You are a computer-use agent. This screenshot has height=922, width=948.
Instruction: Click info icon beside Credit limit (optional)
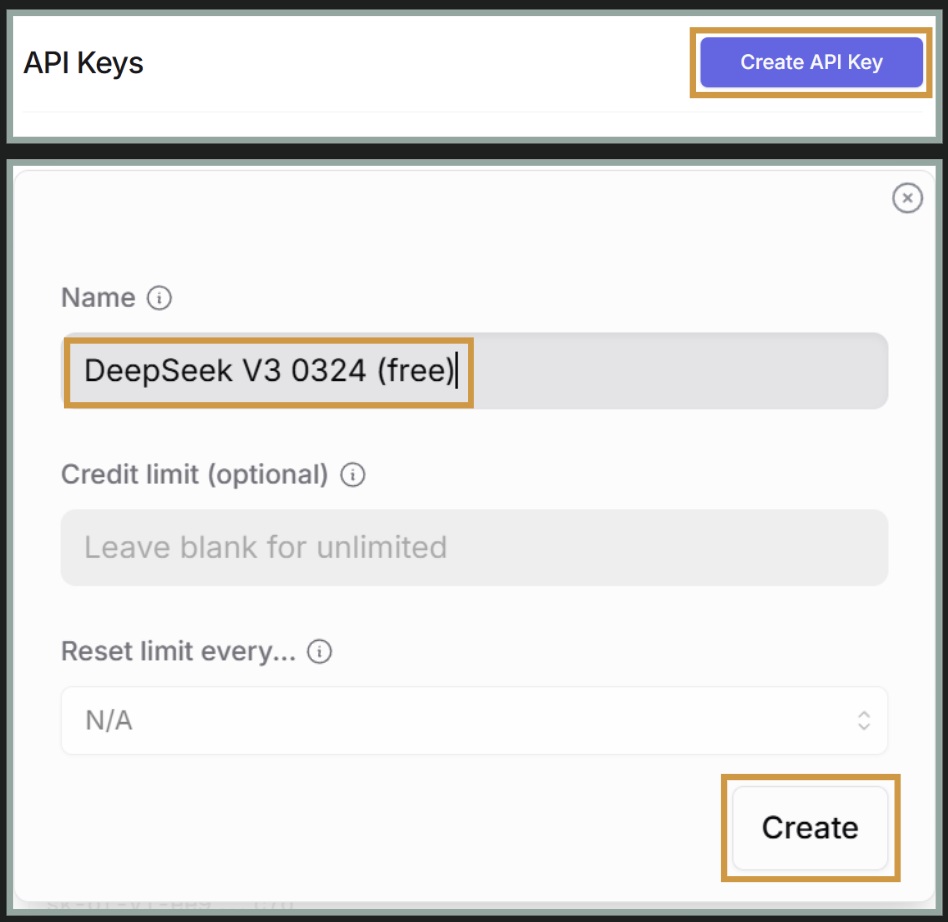[352, 475]
